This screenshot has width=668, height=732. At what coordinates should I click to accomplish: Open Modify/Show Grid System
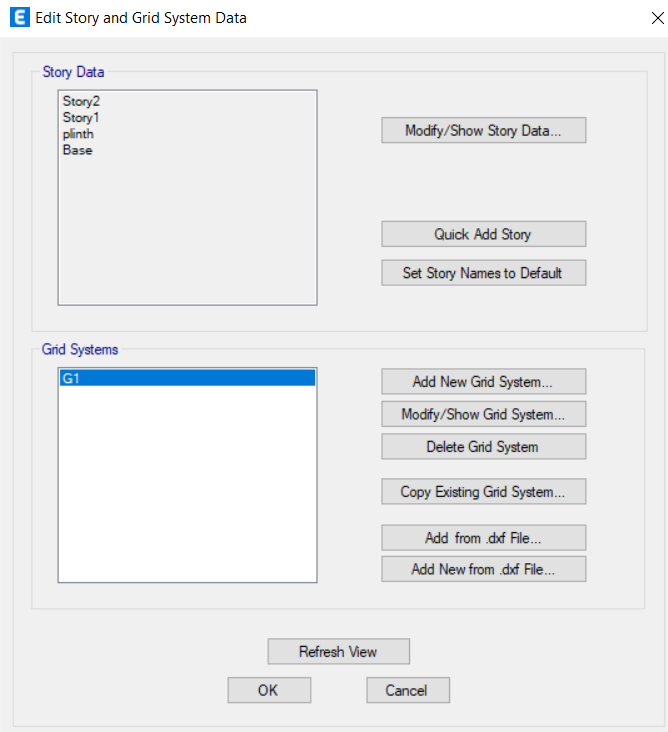click(483, 414)
